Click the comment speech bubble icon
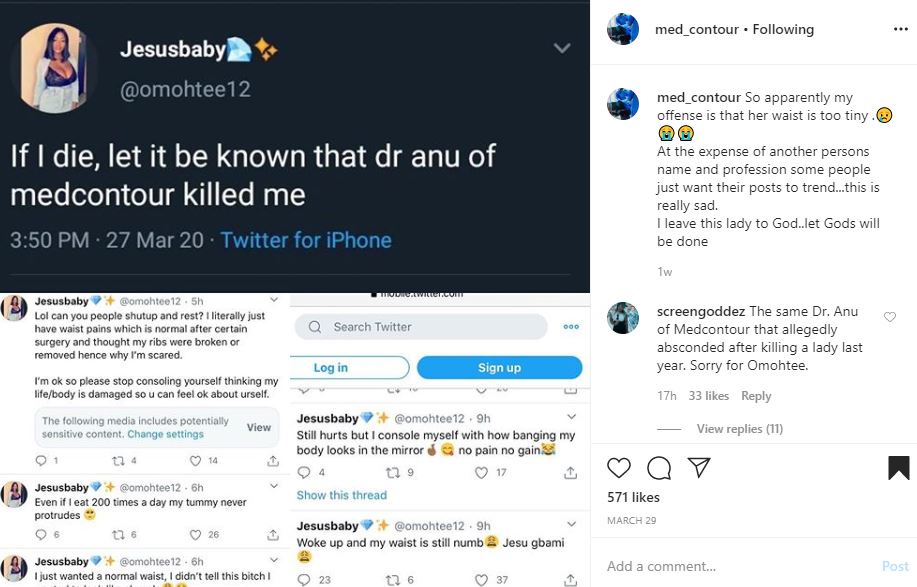The height and width of the screenshot is (587, 917). (659, 468)
